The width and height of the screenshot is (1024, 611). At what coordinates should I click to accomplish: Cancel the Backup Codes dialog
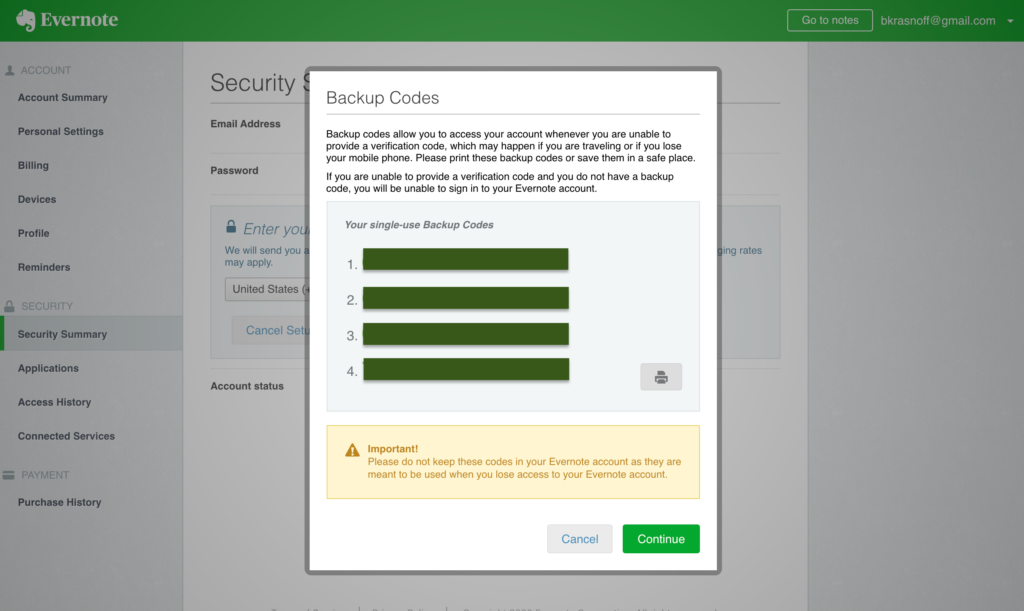click(x=579, y=538)
